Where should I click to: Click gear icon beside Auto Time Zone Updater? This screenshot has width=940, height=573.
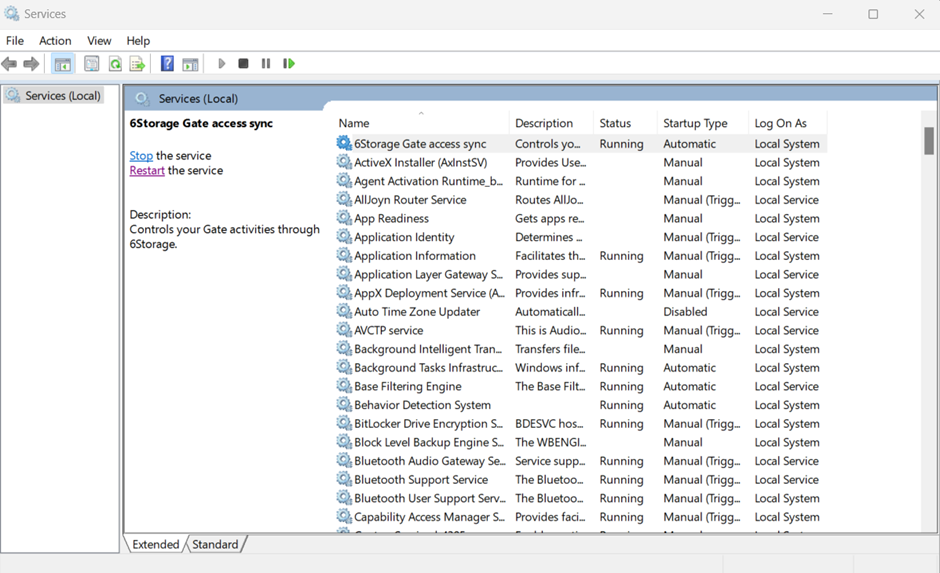coord(344,310)
